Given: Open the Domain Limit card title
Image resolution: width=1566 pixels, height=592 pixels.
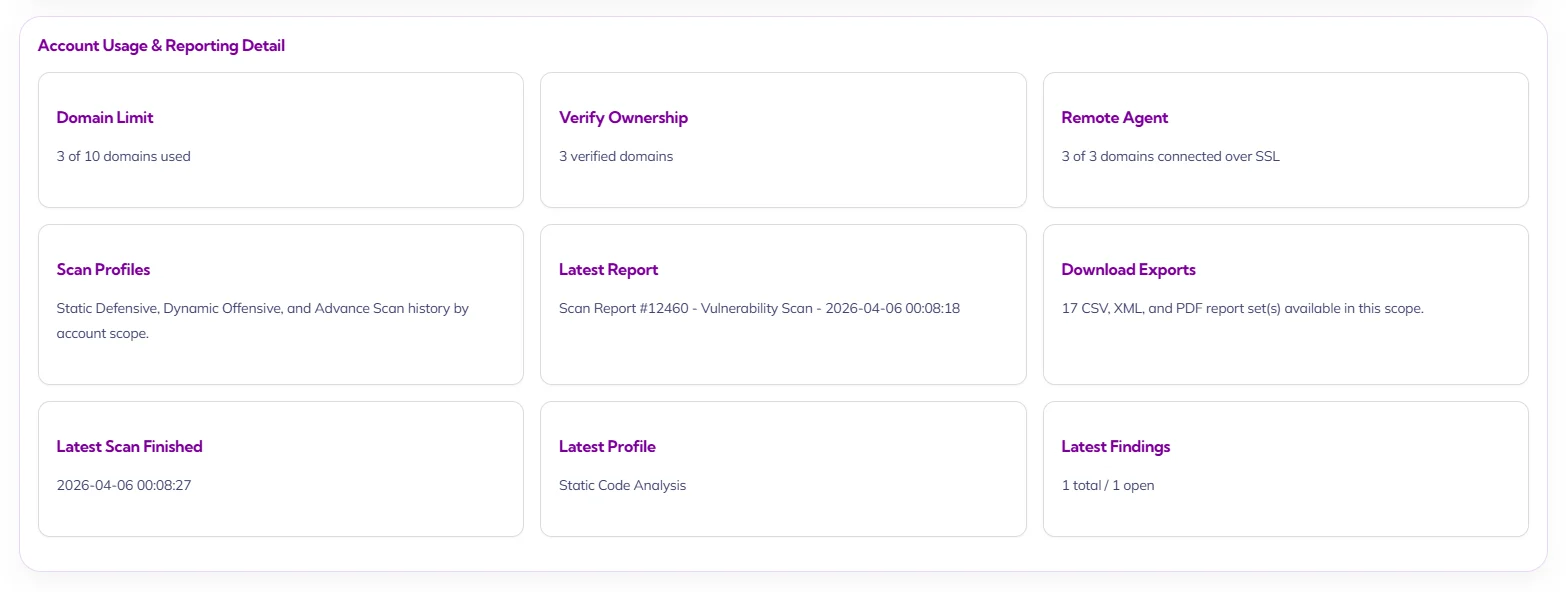Looking at the screenshot, I should point(105,118).
